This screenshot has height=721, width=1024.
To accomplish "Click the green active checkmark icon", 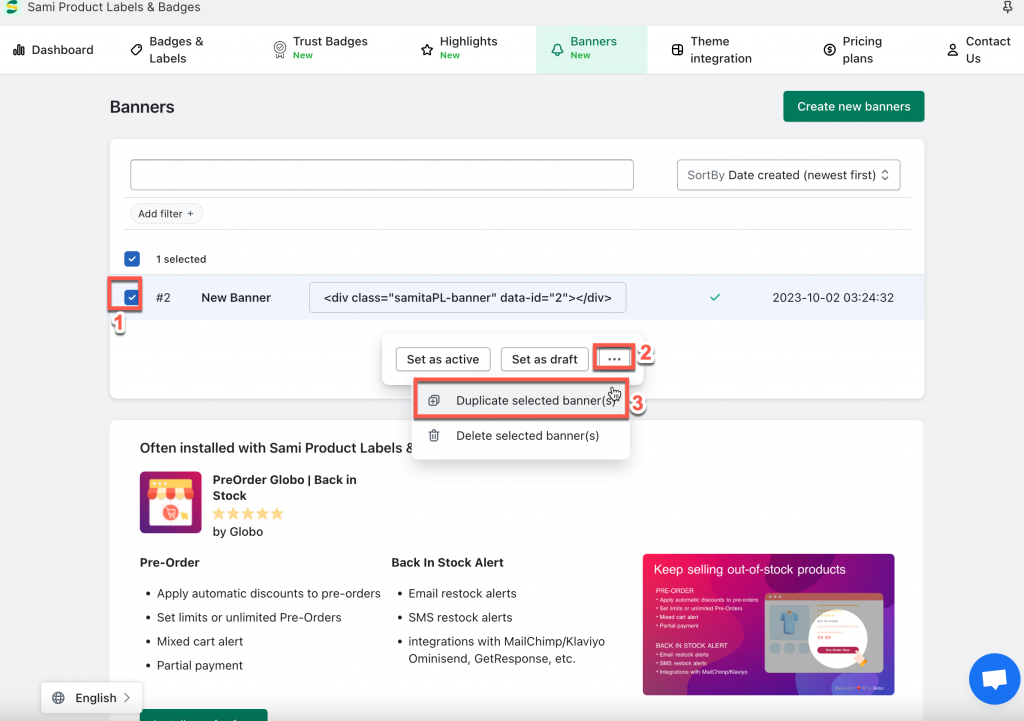I will (715, 297).
